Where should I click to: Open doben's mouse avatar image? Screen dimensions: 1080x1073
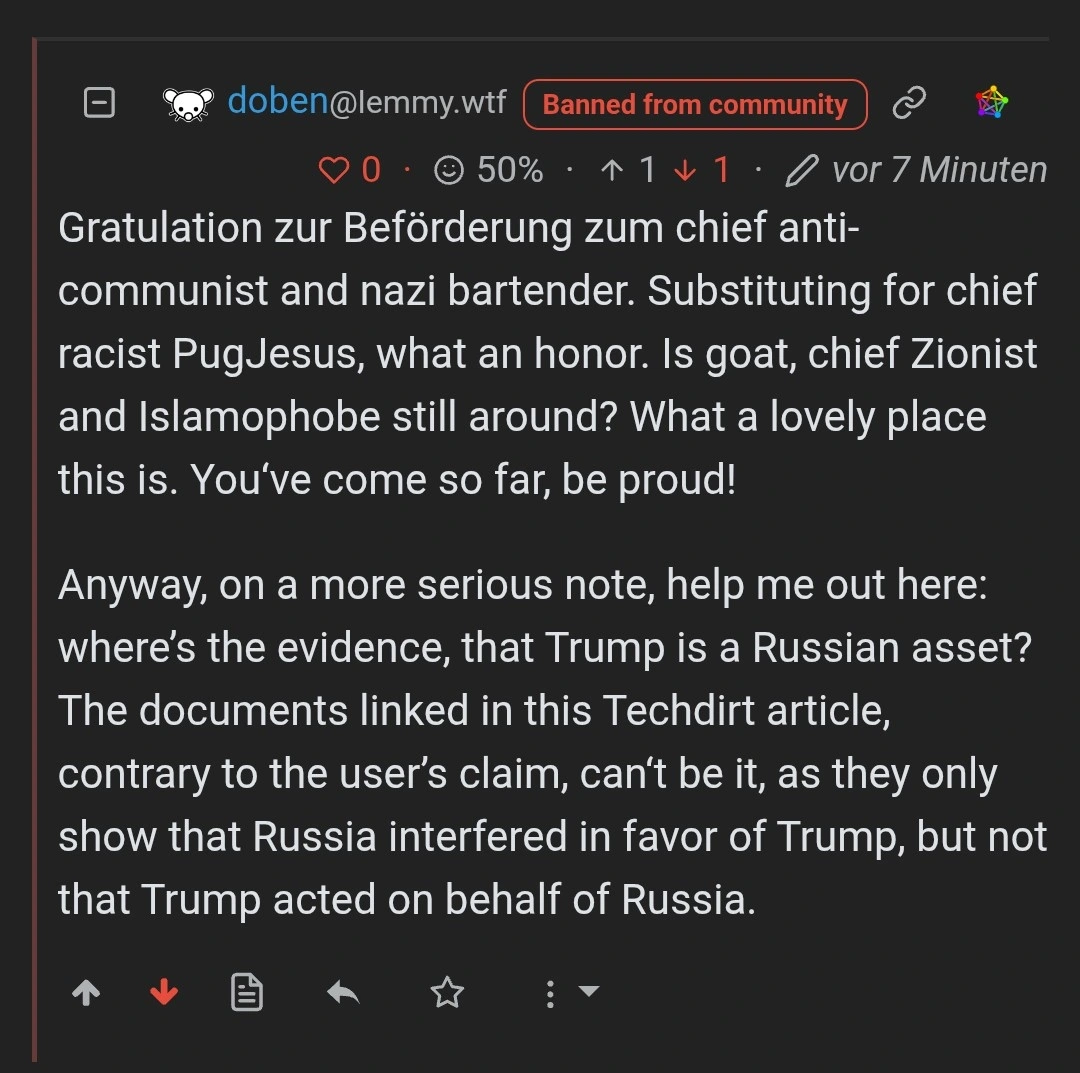(188, 104)
